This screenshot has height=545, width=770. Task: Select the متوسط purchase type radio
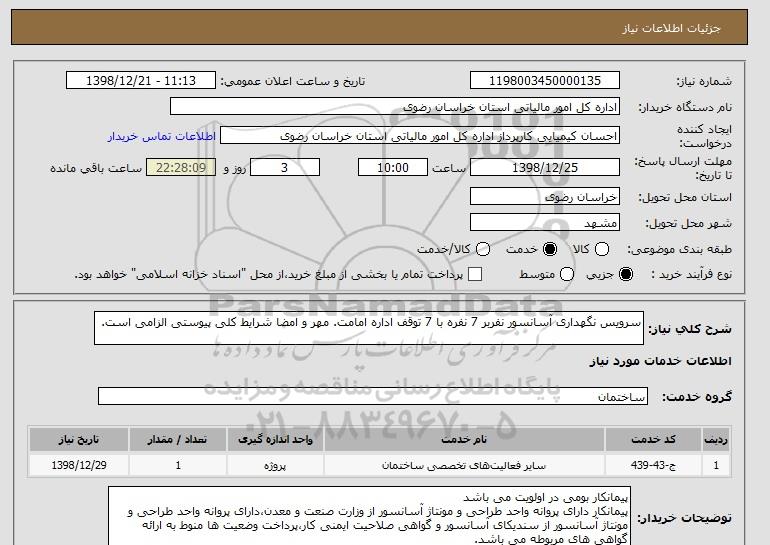coord(567,274)
